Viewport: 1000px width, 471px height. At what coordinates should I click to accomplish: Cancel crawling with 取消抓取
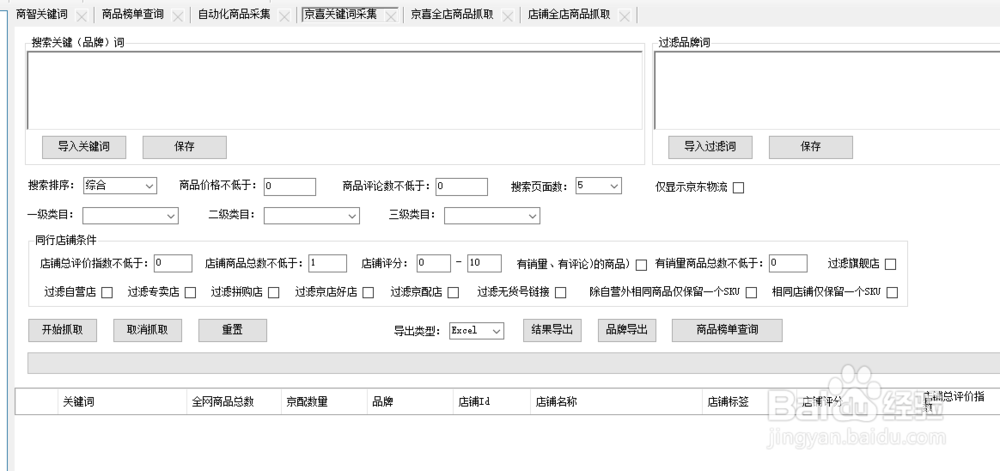click(147, 330)
